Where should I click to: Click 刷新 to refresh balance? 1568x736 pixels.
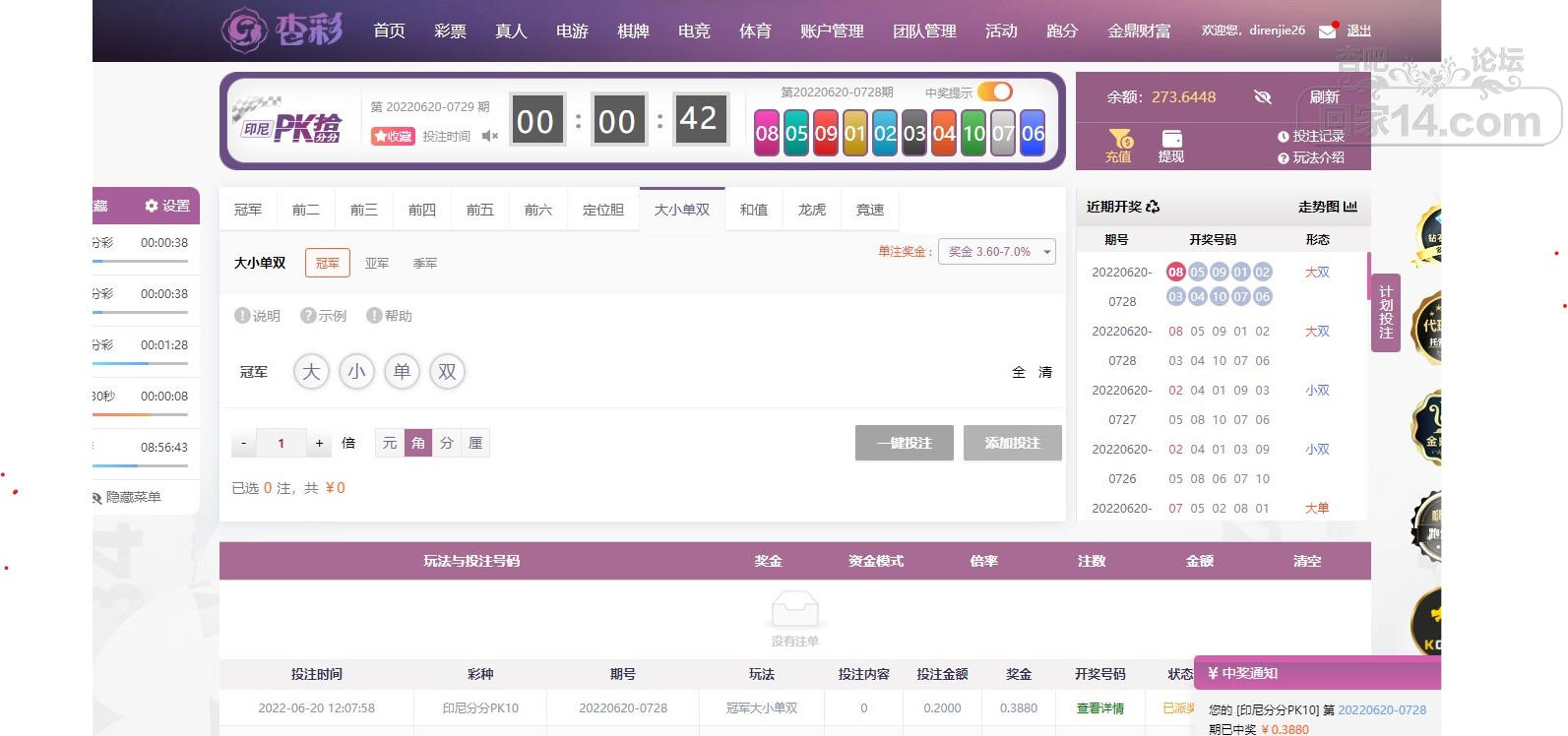pos(1324,96)
